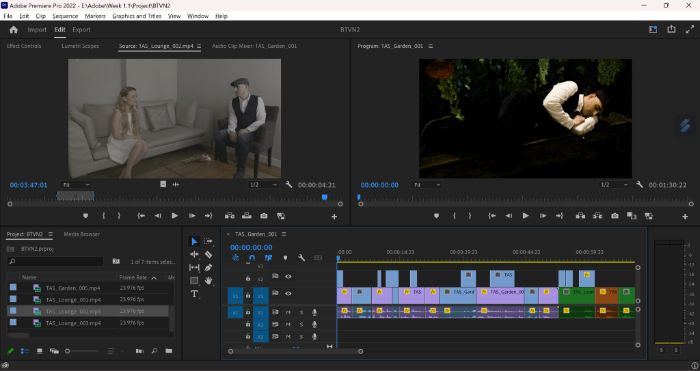Click Export Frame camera icon in Source monitor
This screenshot has width=700, height=371.
264,216
